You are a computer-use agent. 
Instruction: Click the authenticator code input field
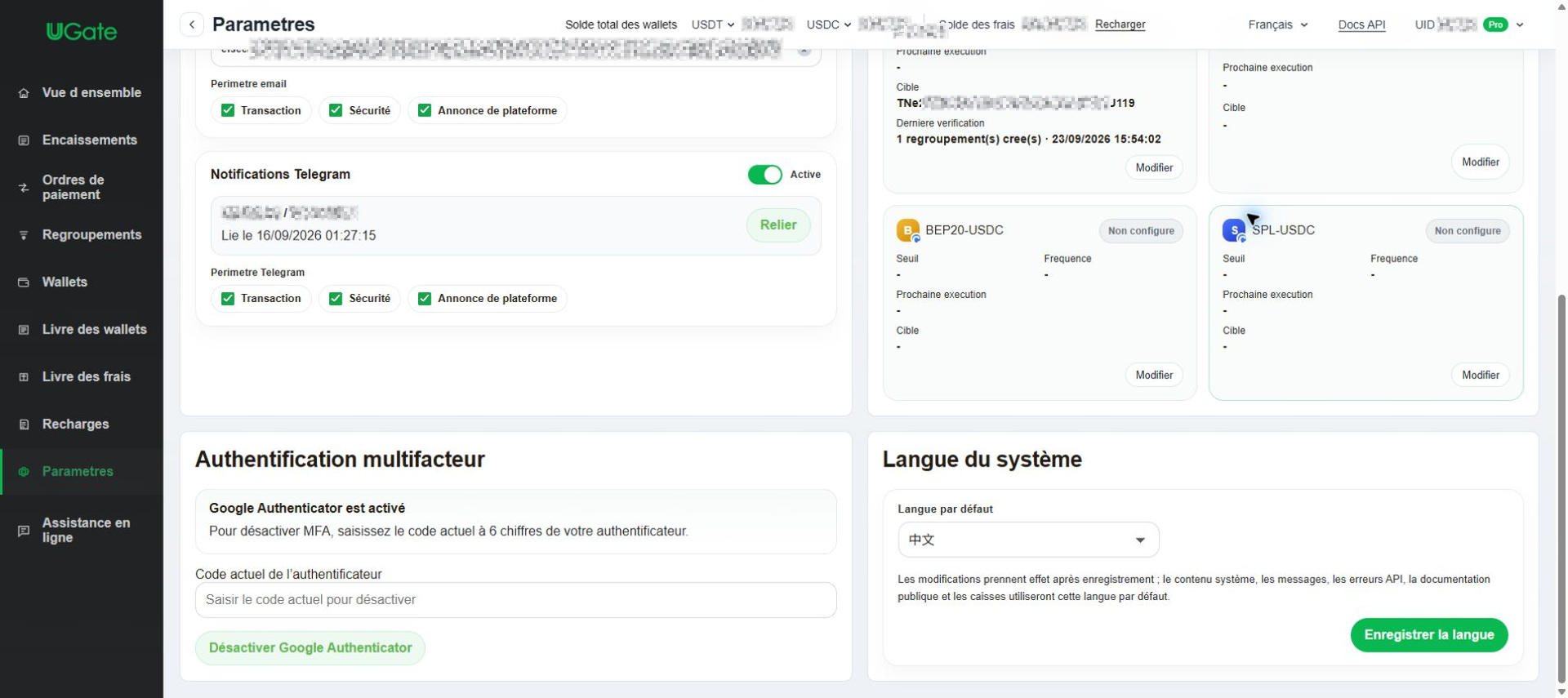click(x=516, y=600)
